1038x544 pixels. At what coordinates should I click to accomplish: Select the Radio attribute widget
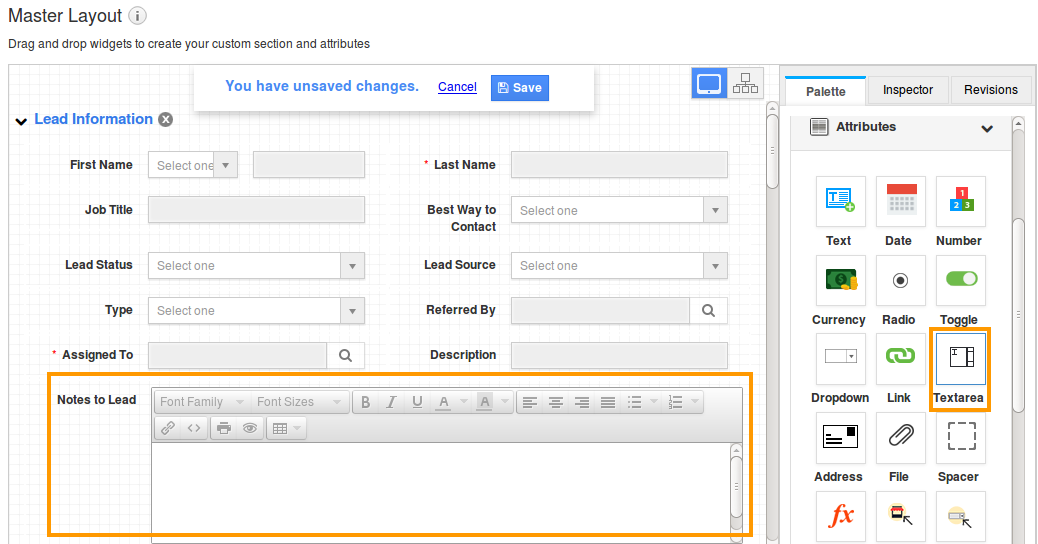pos(900,280)
